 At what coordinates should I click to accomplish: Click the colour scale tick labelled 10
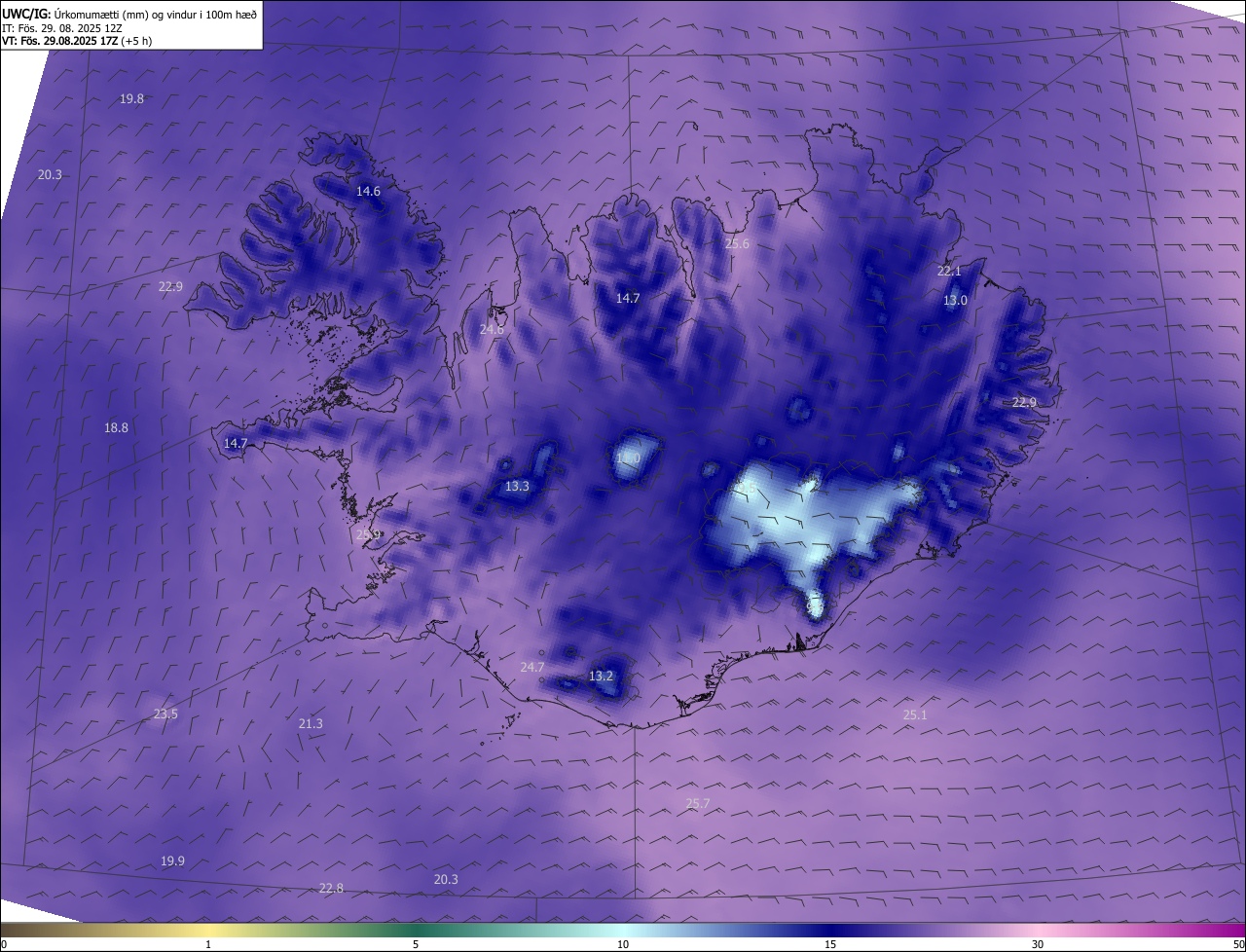(x=623, y=944)
